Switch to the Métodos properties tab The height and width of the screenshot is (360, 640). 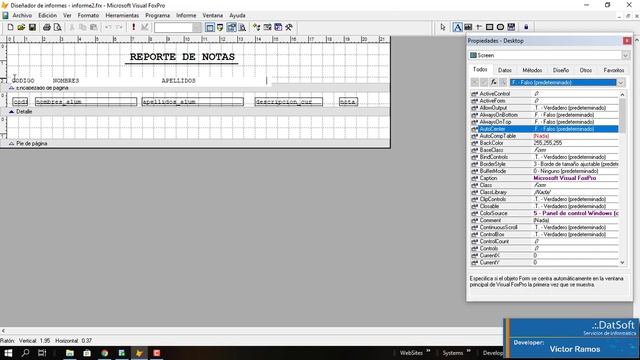pyautogui.click(x=532, y=70)
